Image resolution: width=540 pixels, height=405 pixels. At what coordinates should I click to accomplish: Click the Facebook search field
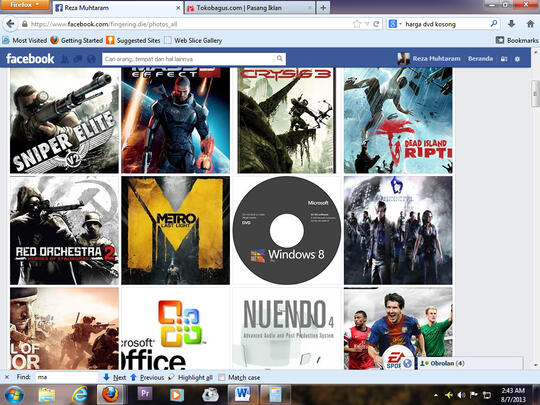[x=188, y=59]
